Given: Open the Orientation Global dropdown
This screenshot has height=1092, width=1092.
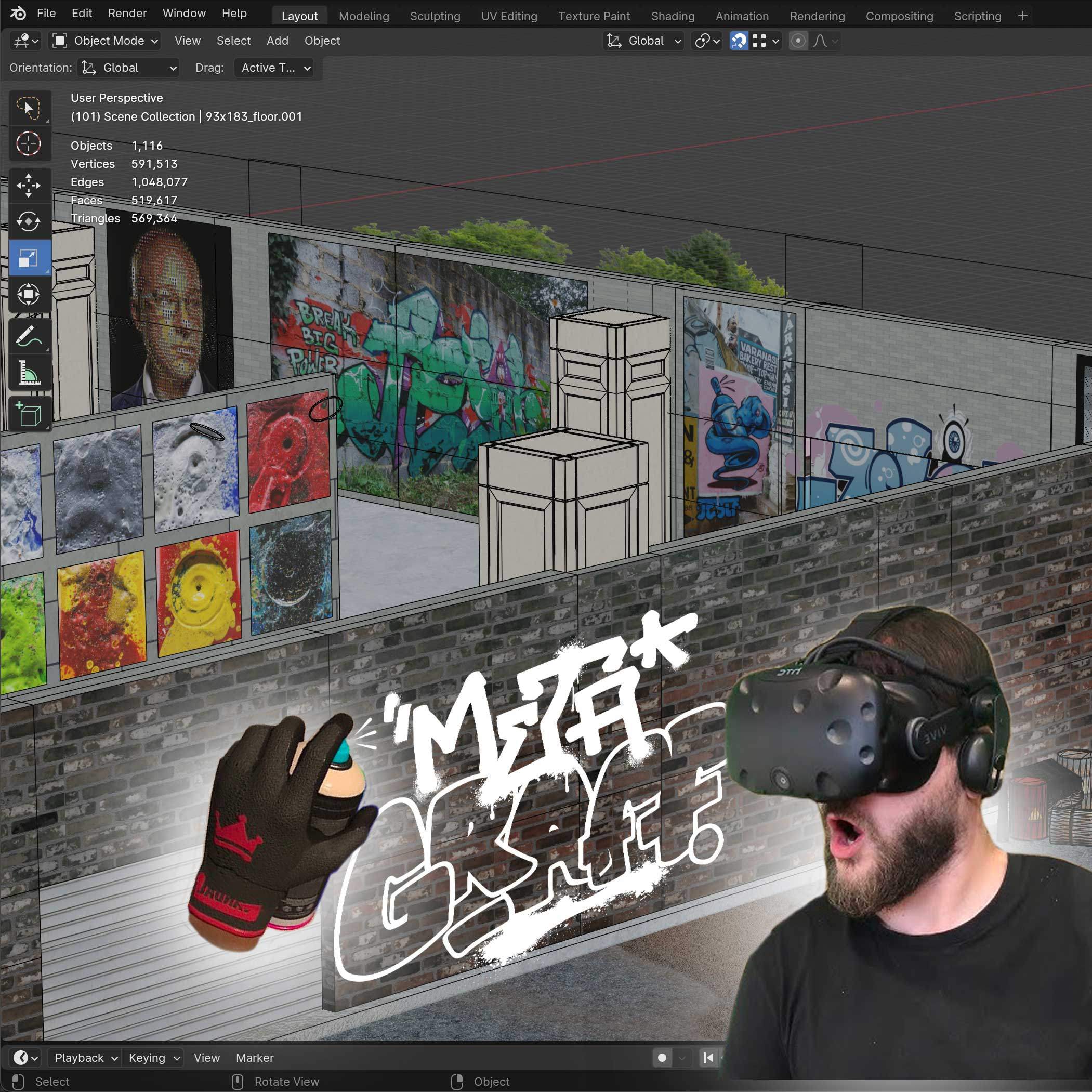Looking at the screenshot, I should 129,68.
